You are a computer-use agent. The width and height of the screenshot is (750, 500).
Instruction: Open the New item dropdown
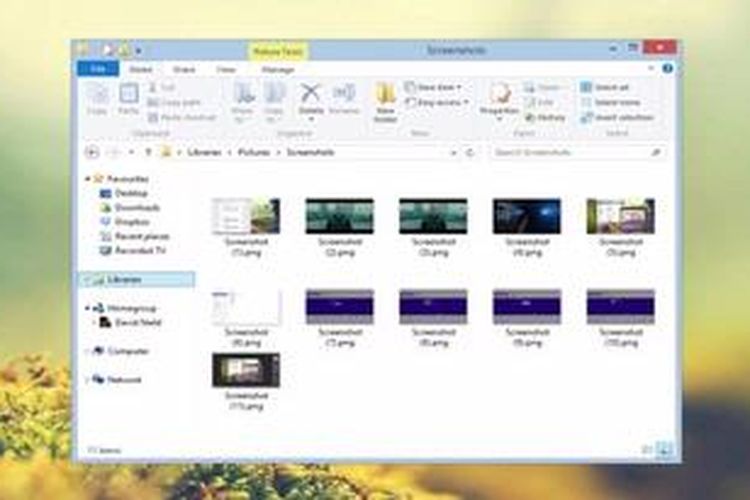[432, 88]
